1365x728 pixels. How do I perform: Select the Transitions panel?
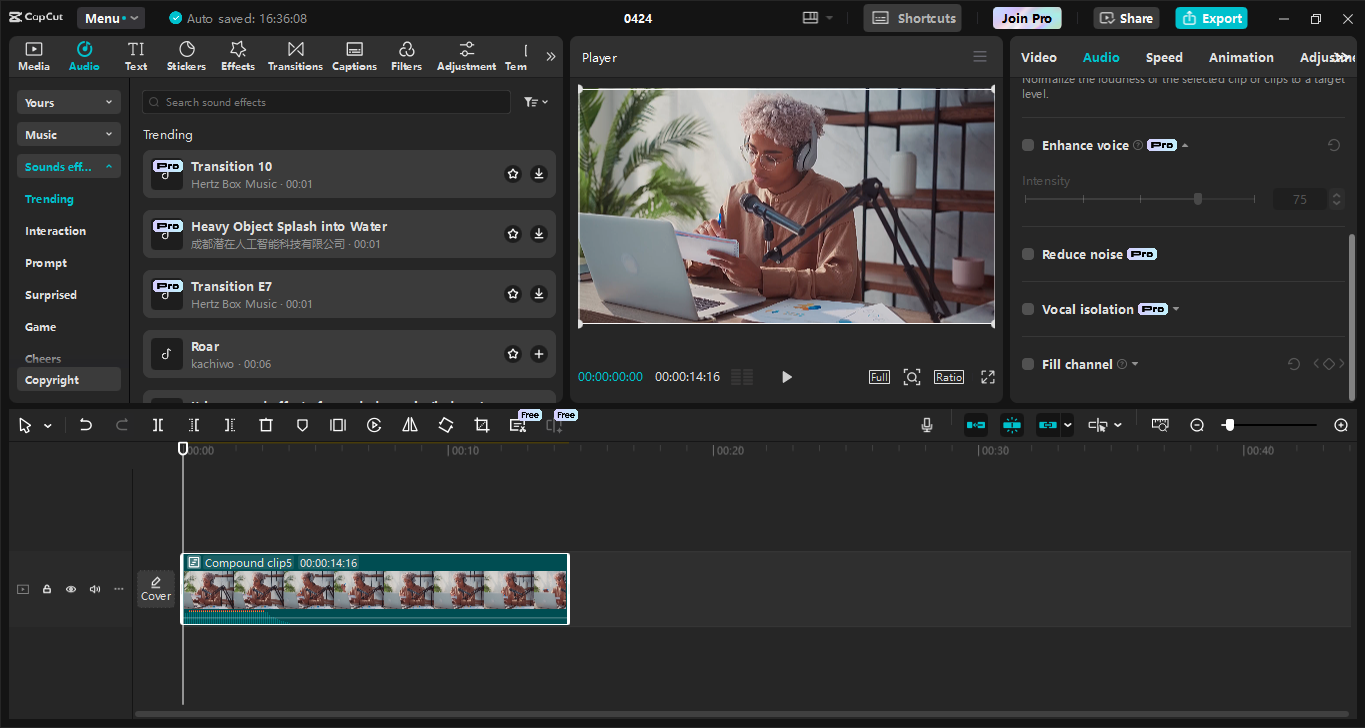tap(295, 55)
